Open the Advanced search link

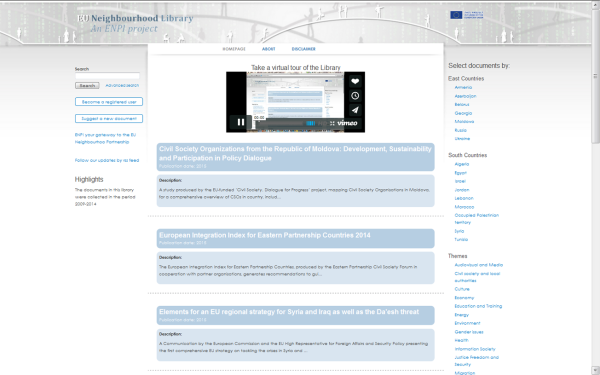[x=122, y=85]
